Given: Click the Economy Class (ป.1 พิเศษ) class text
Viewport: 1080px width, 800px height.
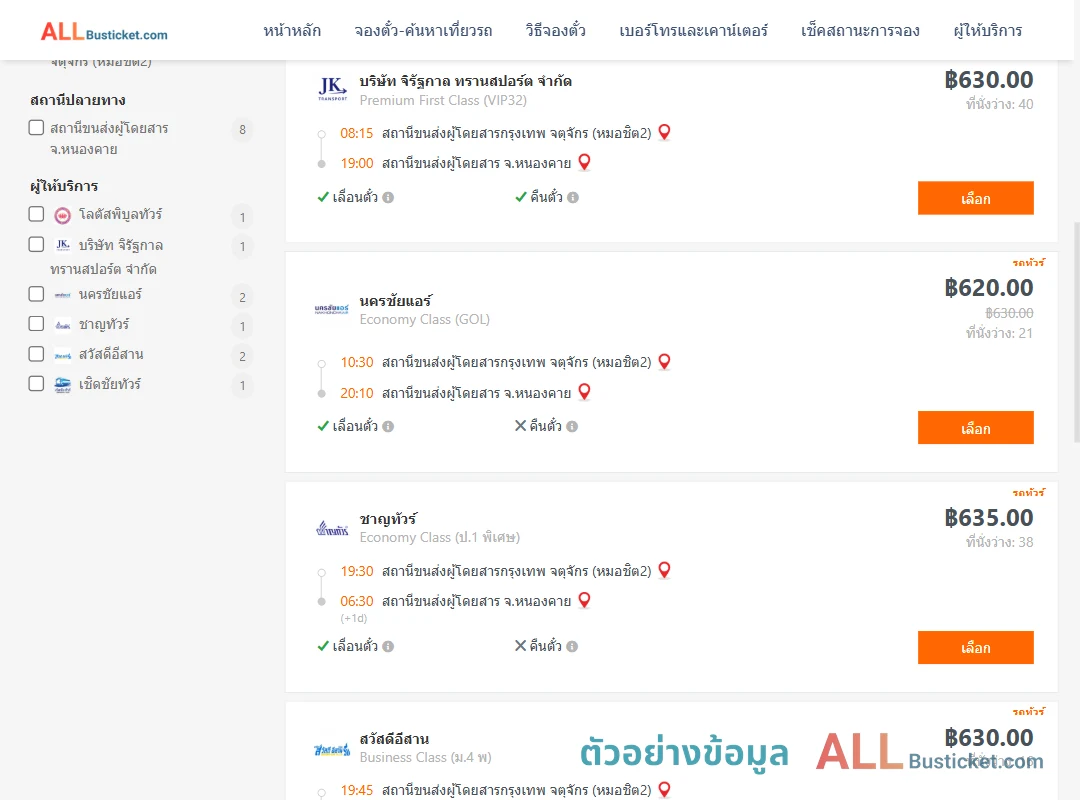Looking at the screenshot, I should tap(439, 537).
